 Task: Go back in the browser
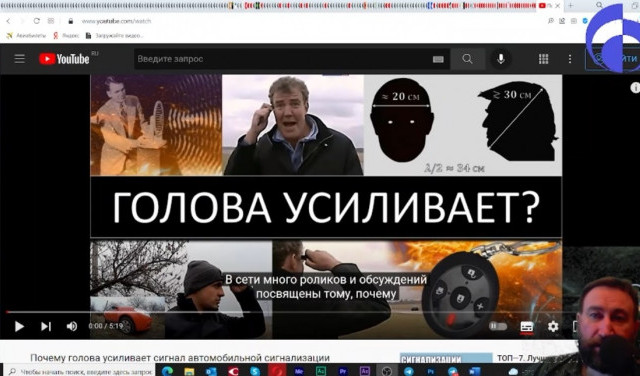[x=9, y=21]
